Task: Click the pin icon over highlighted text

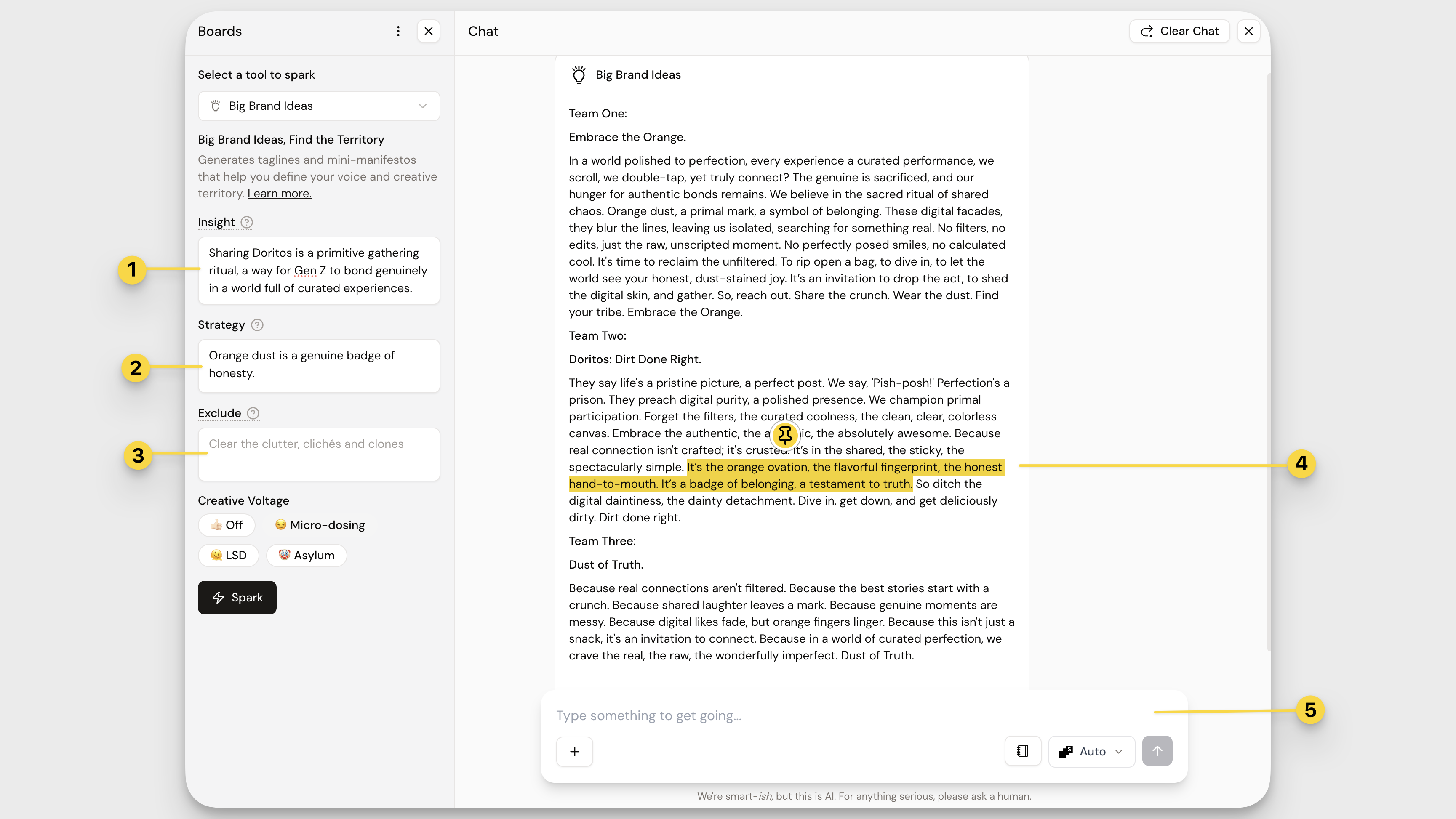Action: point(784,434)
